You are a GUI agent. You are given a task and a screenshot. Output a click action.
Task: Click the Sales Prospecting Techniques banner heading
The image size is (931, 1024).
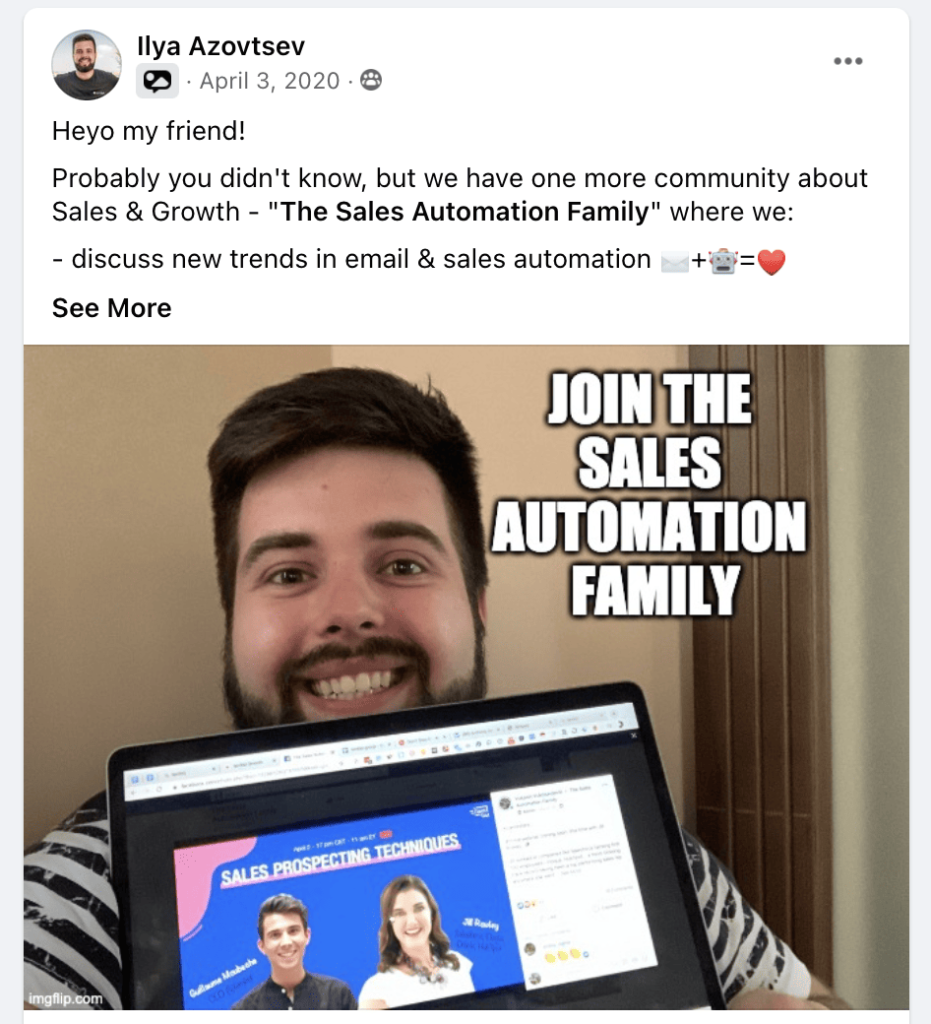(340, 857)
